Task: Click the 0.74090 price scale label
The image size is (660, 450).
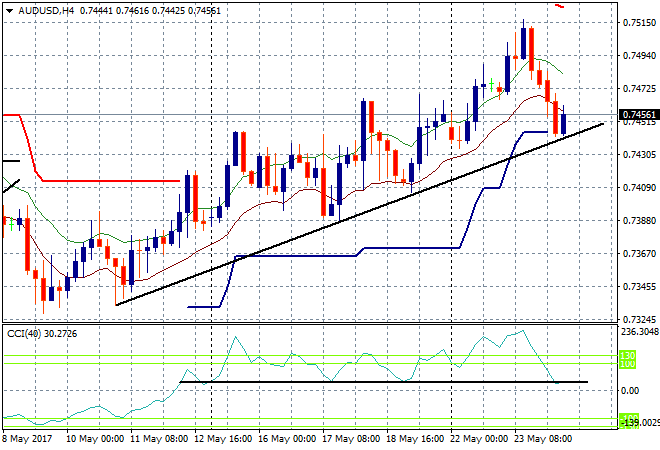Action: (639, 188)
